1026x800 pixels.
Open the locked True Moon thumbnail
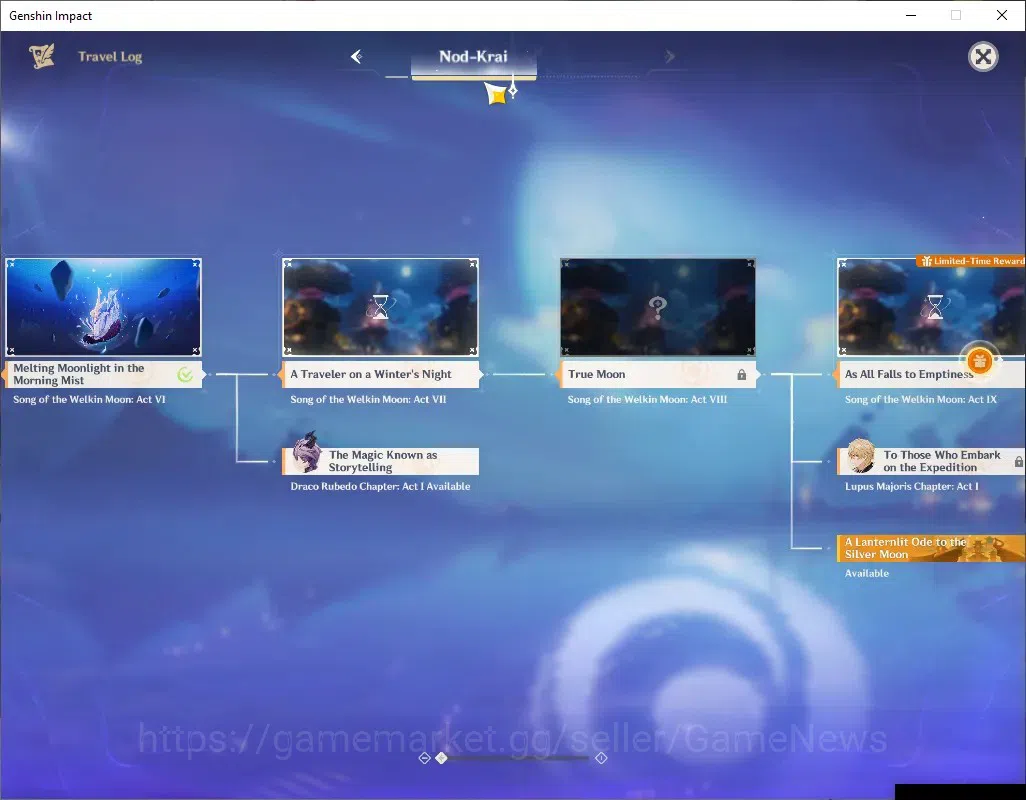click(x=658, y=307)
